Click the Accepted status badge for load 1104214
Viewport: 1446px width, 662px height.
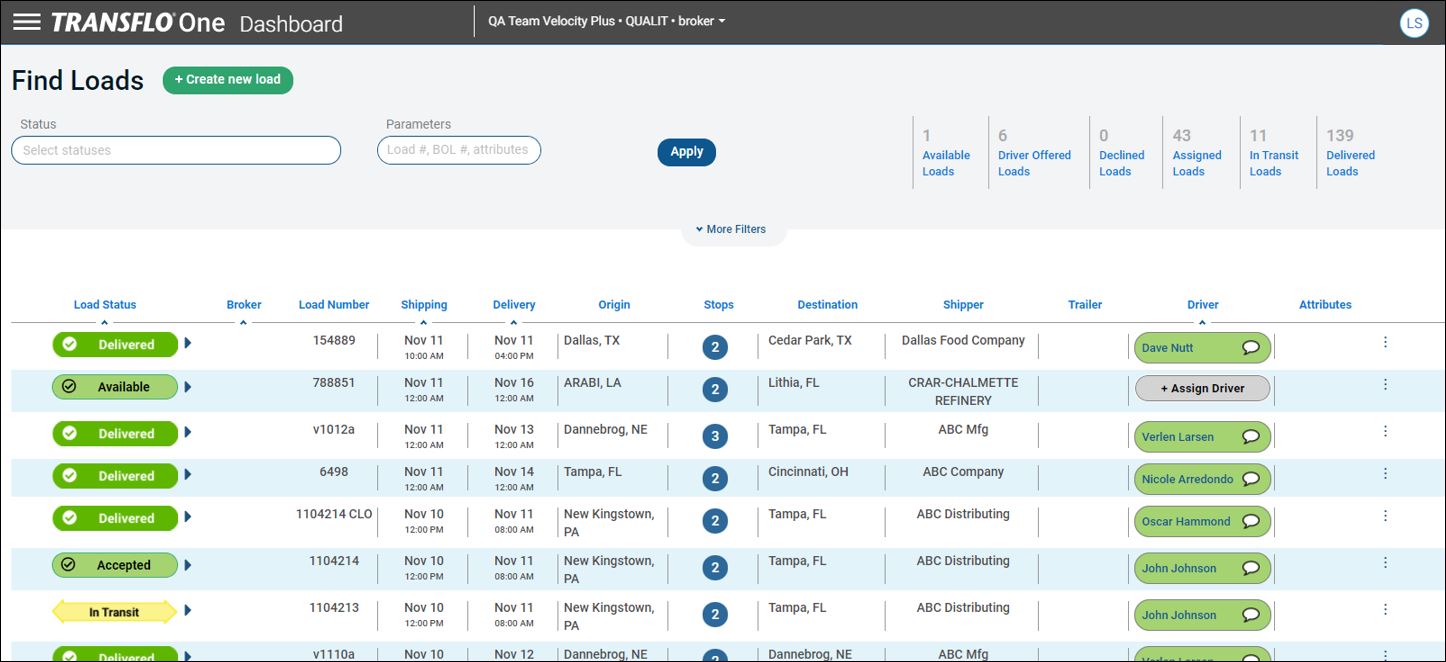[x=114, y=565]
